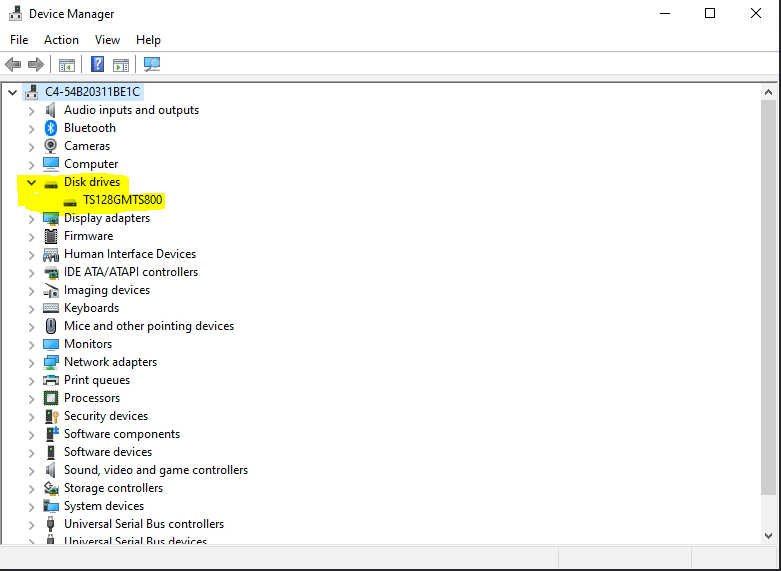Open the View menu
This screenshot has width=781, height=571.
[x=108, y=40]
